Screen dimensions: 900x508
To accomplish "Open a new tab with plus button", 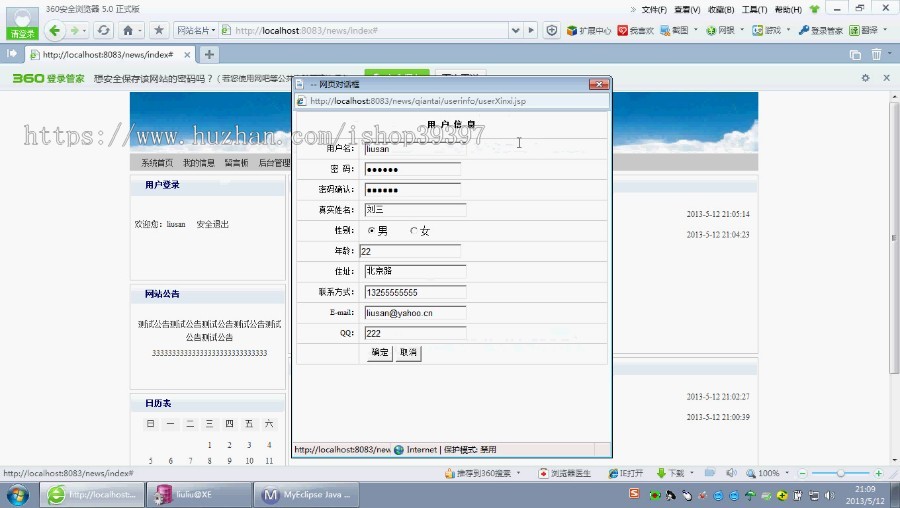I will [209, 55].
